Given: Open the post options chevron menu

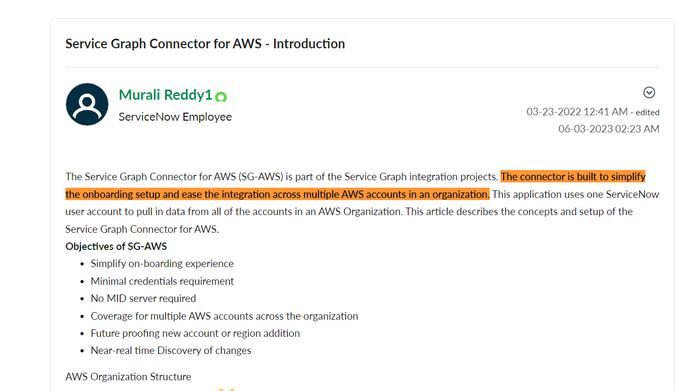Looking at the screenshot, I should (x=649, y=92).
